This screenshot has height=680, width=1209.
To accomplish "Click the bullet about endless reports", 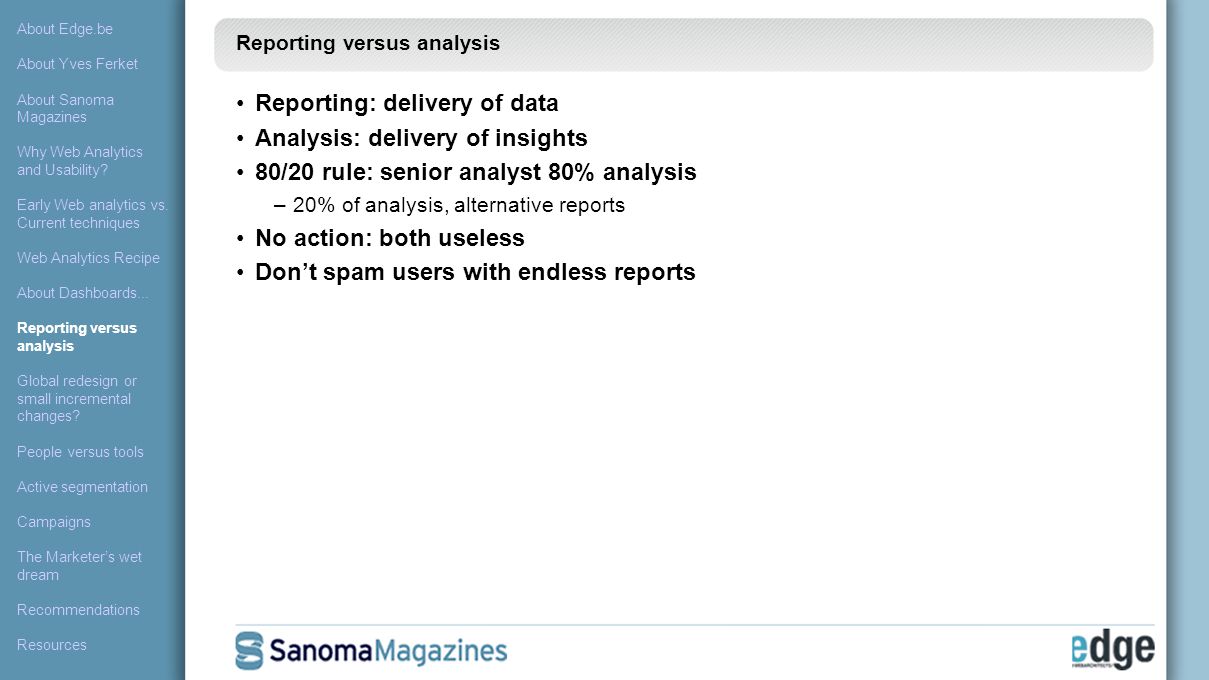I will coord(475,272).
